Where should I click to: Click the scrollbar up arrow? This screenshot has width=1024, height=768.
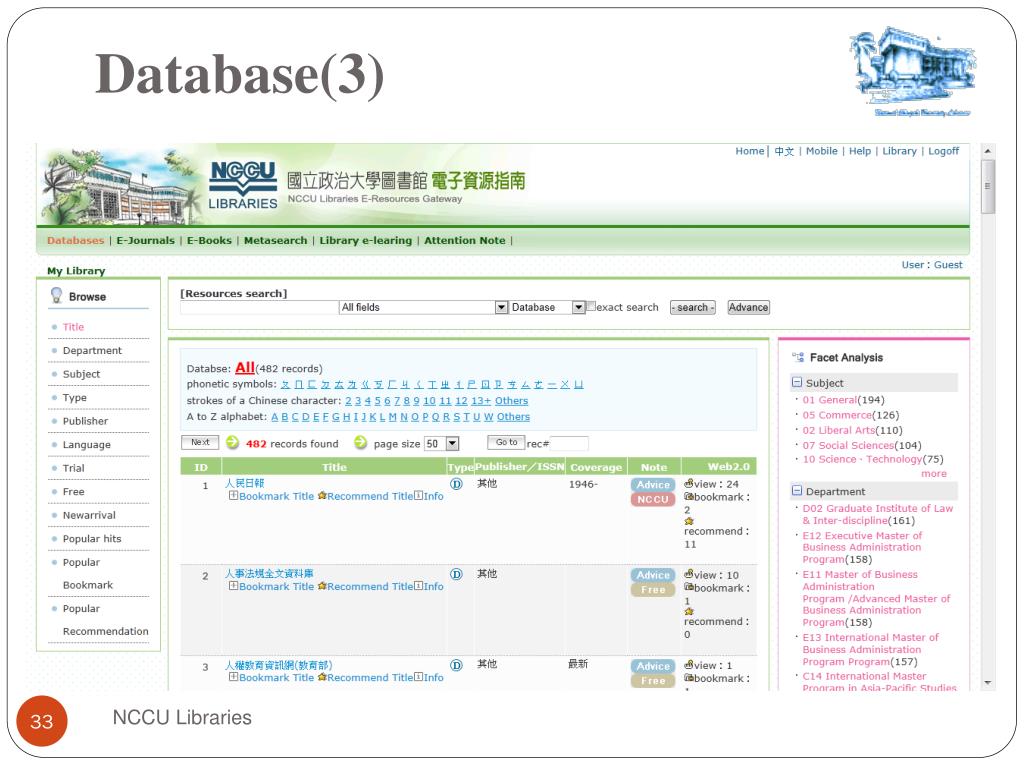pos(988,151)
